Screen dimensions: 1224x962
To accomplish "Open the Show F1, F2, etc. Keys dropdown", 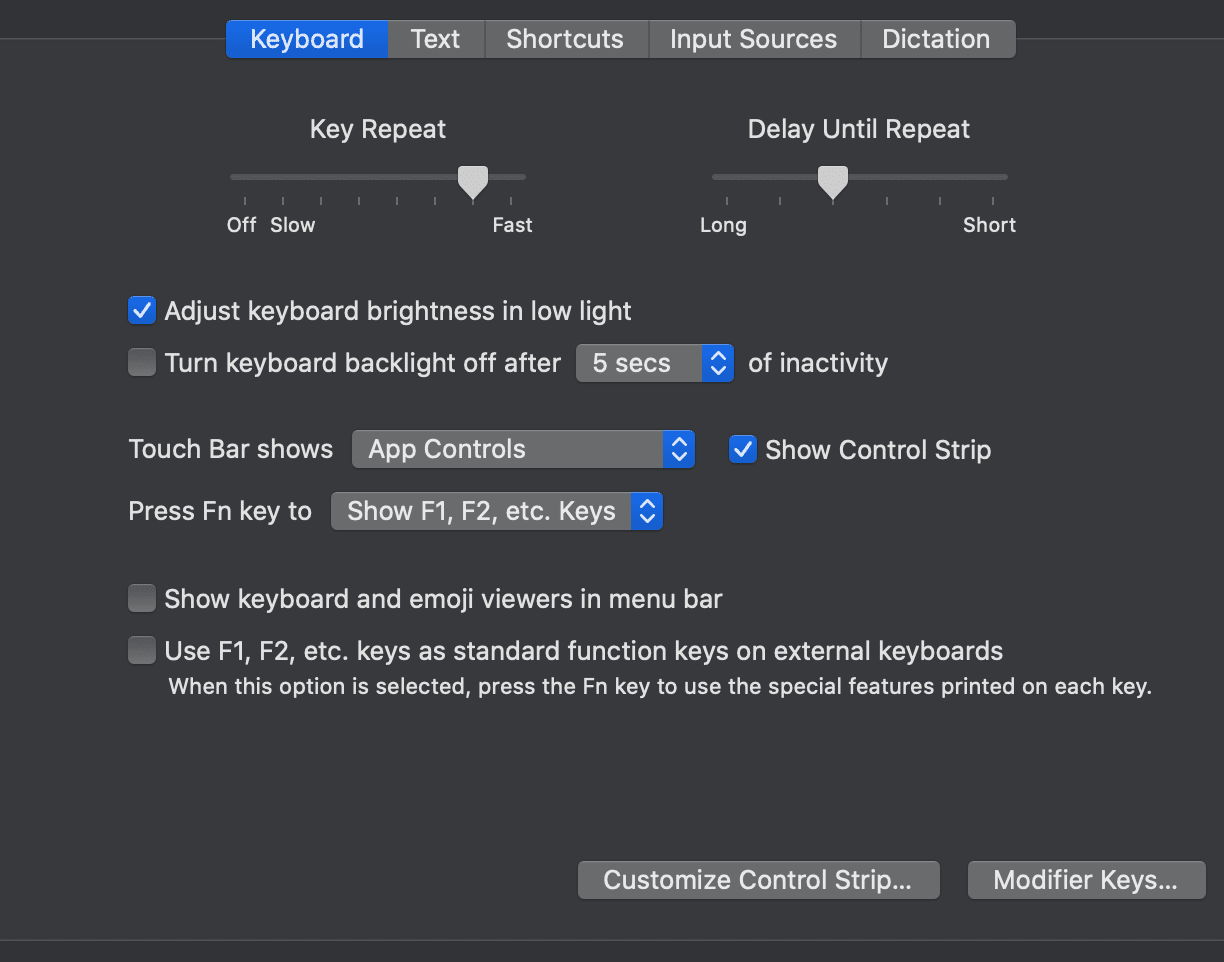I will 482,511.
